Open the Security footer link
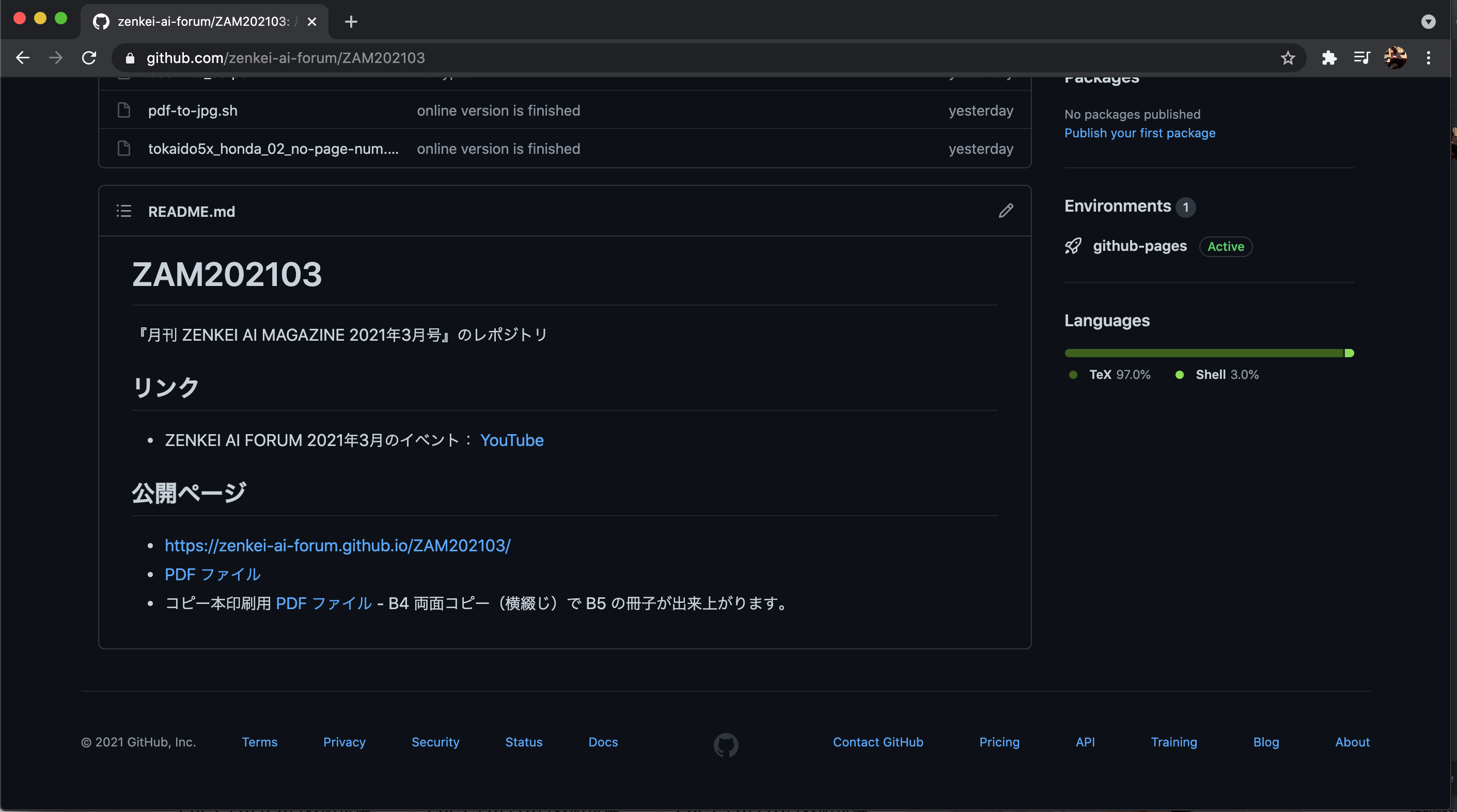The image size is (1457, 812). [435, 742]
